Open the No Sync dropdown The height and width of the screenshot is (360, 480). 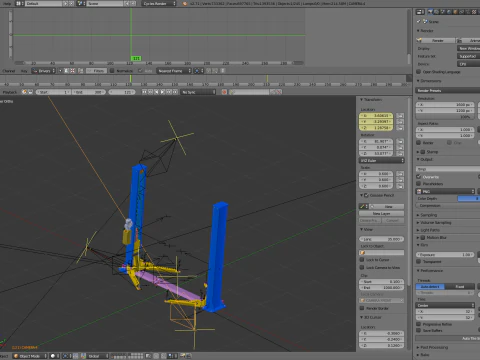[198, 92]
